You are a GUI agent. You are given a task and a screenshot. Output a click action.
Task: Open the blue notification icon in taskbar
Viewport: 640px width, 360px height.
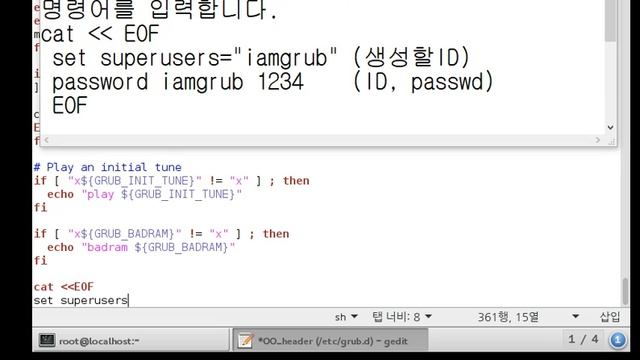tap(618, 340)
